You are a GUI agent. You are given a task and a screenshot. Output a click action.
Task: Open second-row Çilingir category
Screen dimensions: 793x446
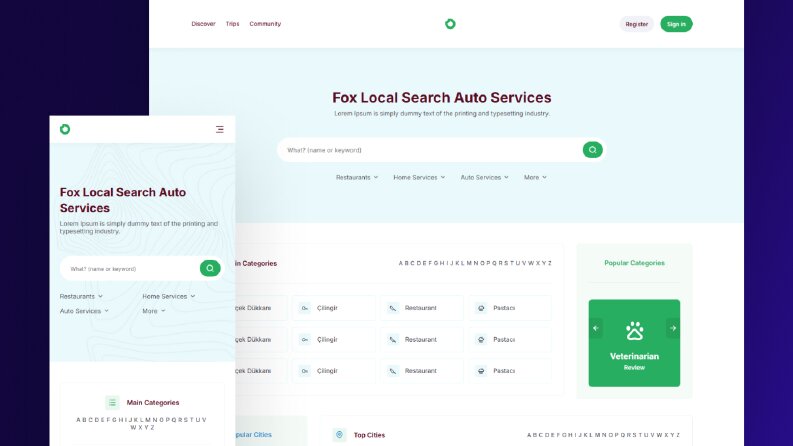[x=334, y=340]
